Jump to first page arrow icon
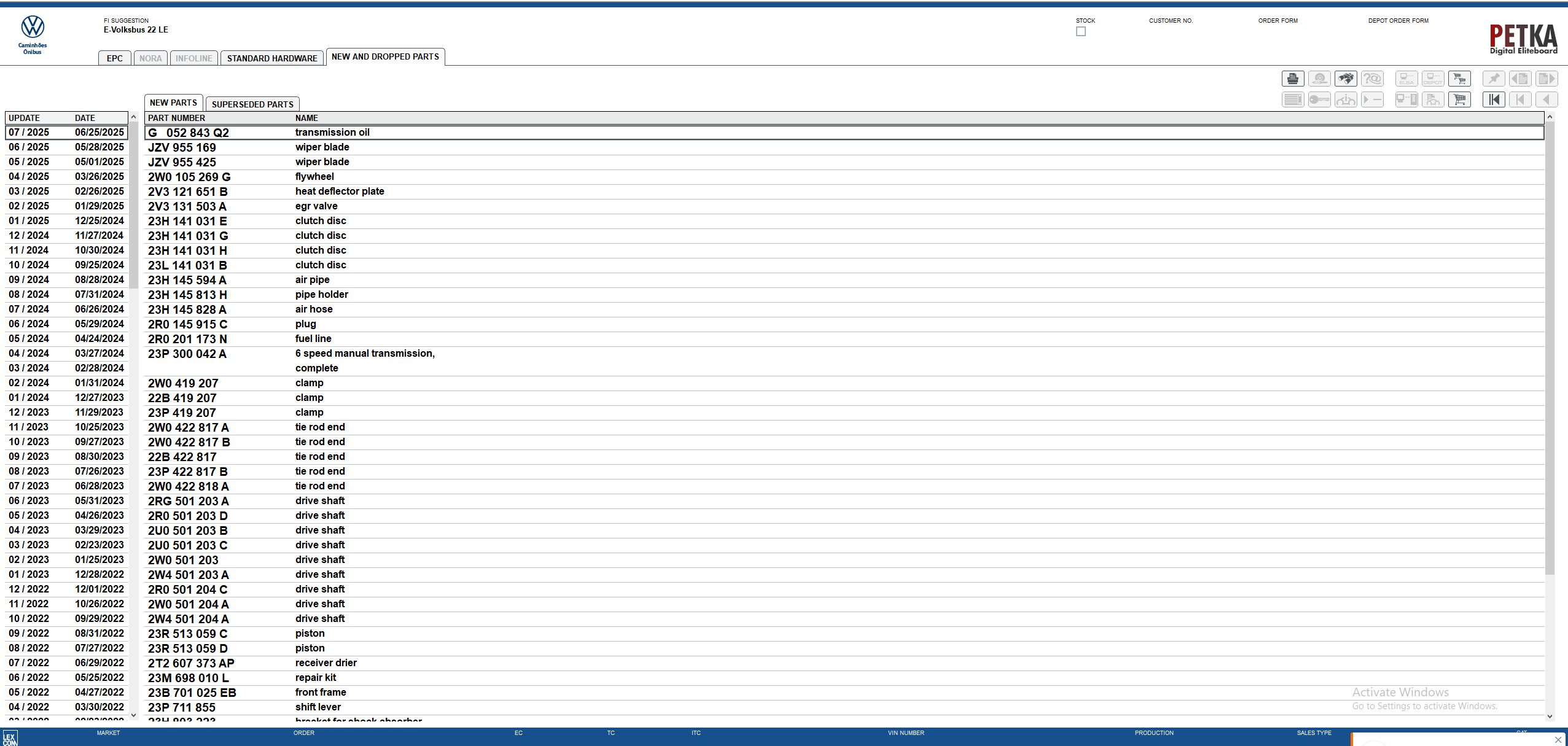The height and width of the screenshot is (746, 1568). point(1494,99)
